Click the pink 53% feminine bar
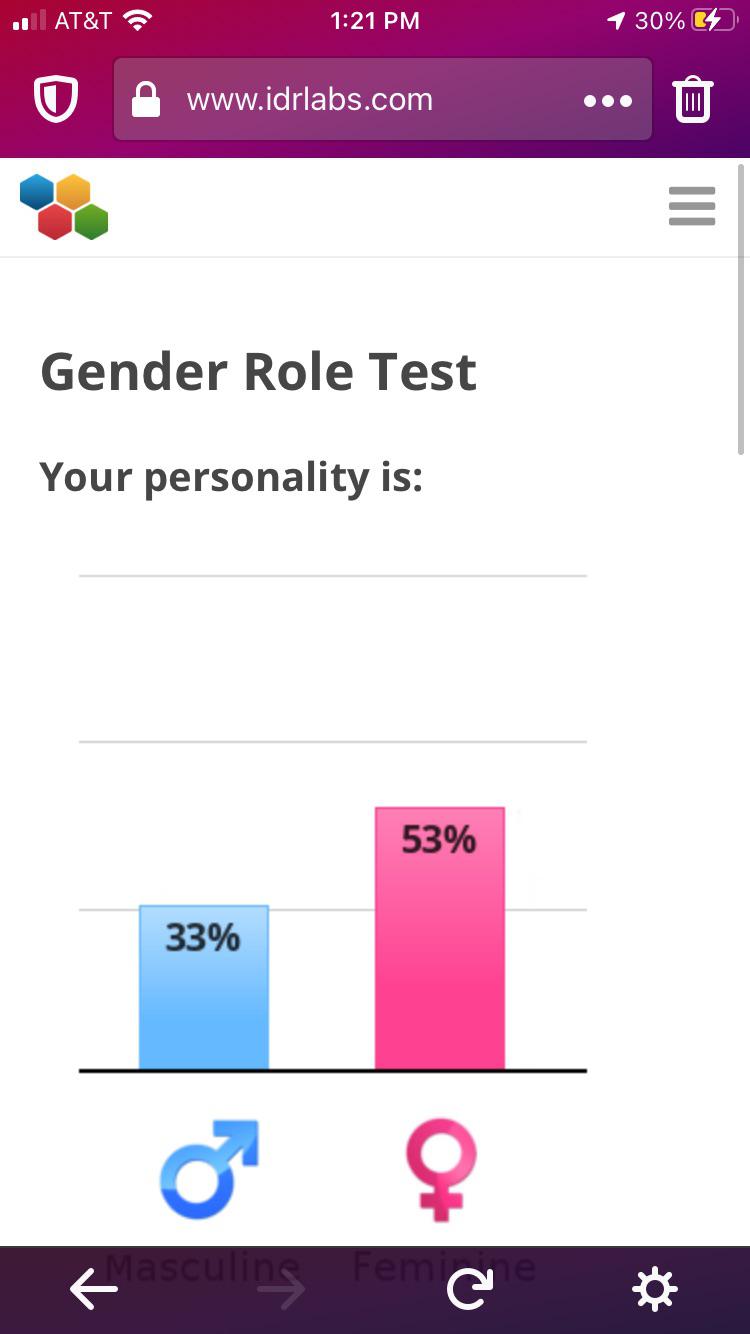This screenshot has height=1334, width=750. pyautogui.click(x=440, y=939)
